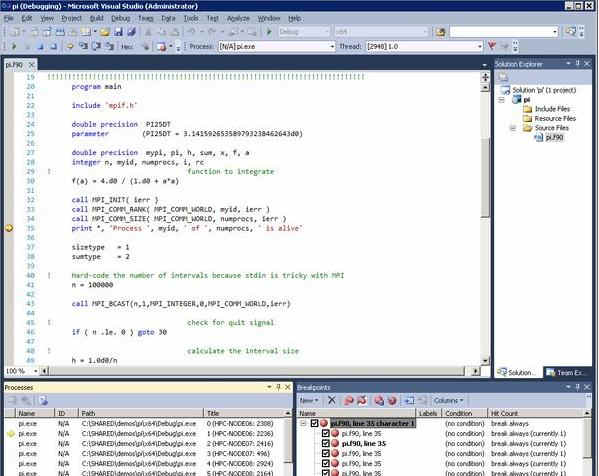Click the Save file toolbar icon
The width and height of the screenshot is (599, 476).
tap(118, 32)
